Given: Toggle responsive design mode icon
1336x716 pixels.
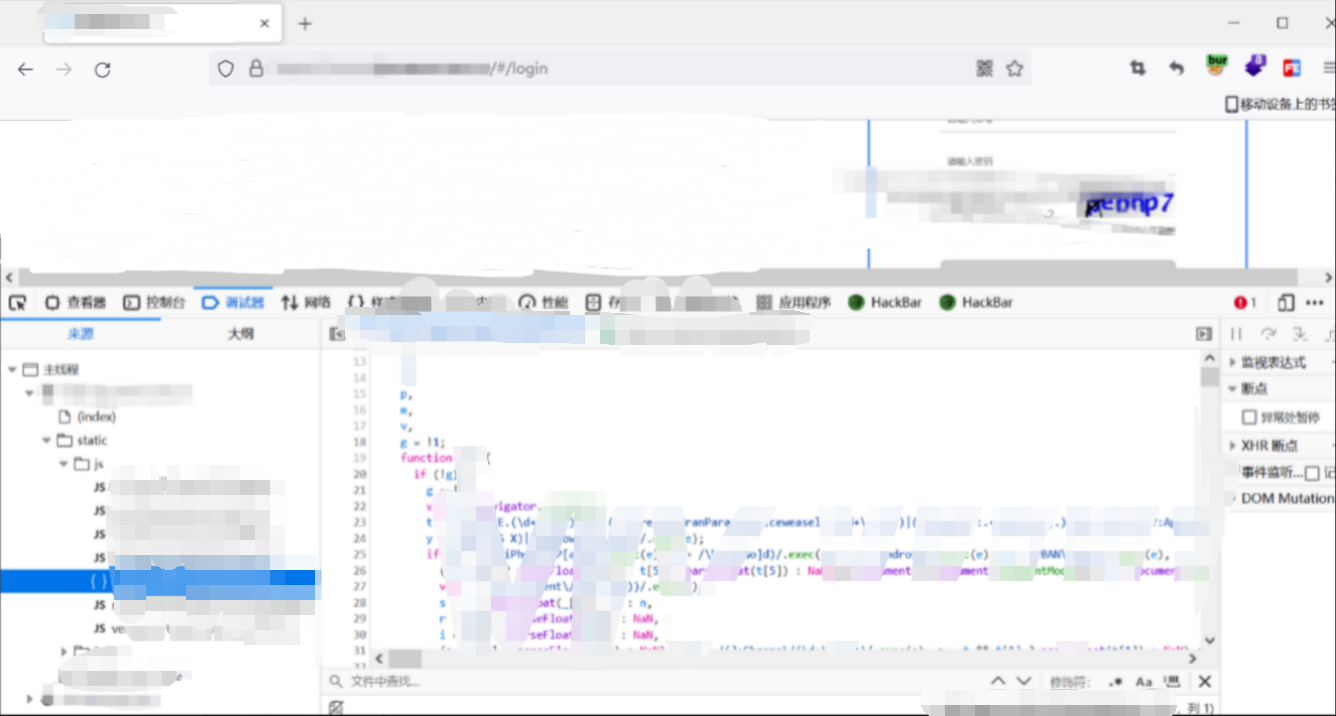Looking at the screenshot, I should [x=1286, y=303].
